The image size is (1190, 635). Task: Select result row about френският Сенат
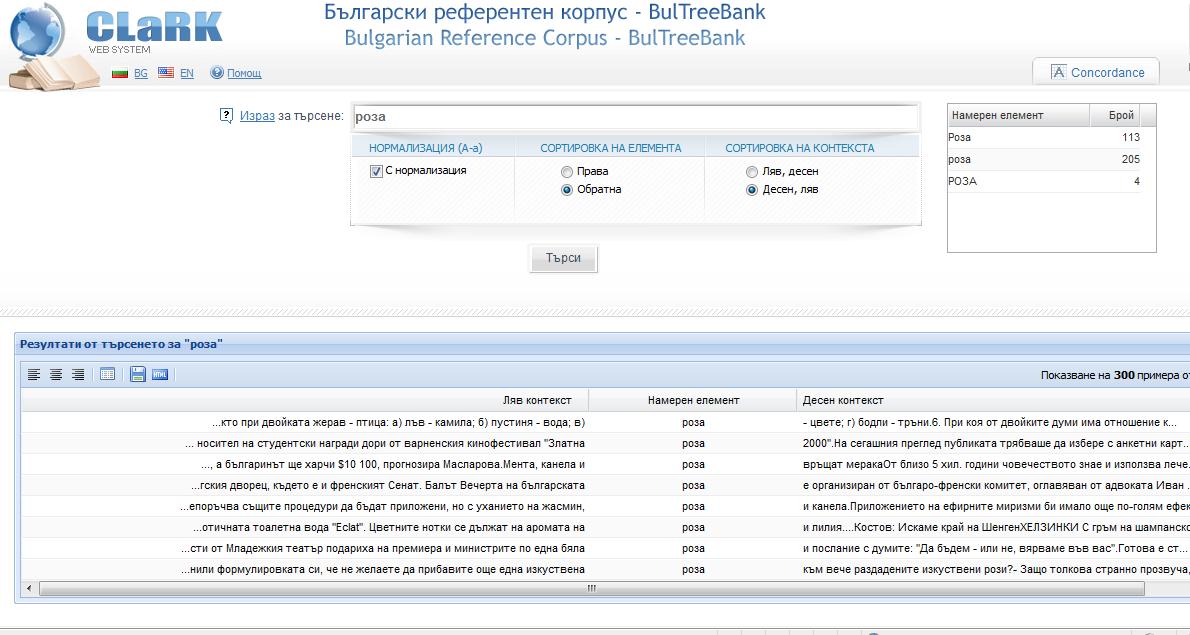point(606,486)
